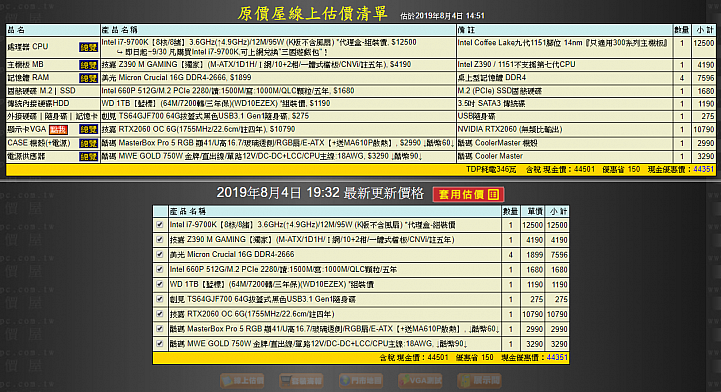721x392 pixels.
Task: Click the blue badge in 主機板 MB row
Action: 88,65
